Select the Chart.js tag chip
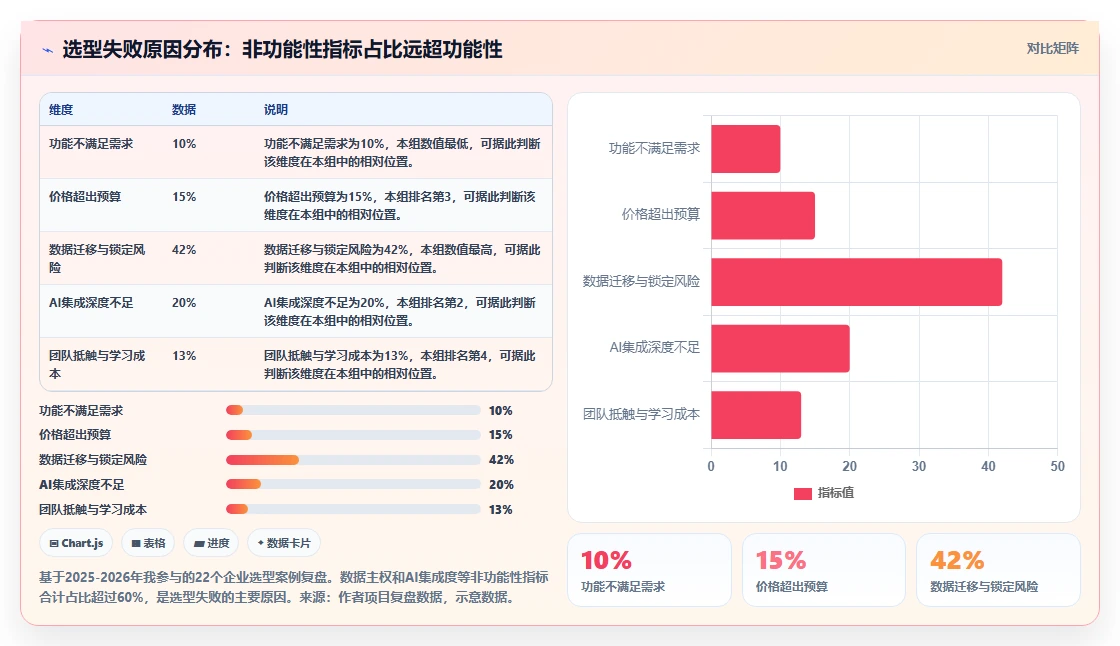 (76, 543)
